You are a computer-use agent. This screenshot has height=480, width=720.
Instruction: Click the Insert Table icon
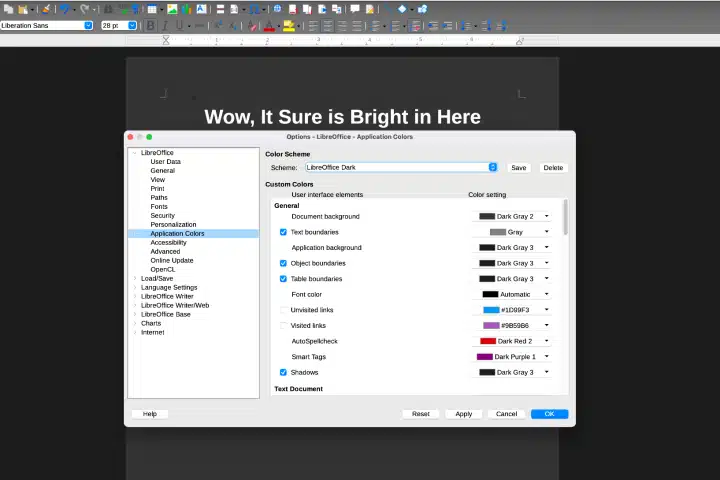150,9
